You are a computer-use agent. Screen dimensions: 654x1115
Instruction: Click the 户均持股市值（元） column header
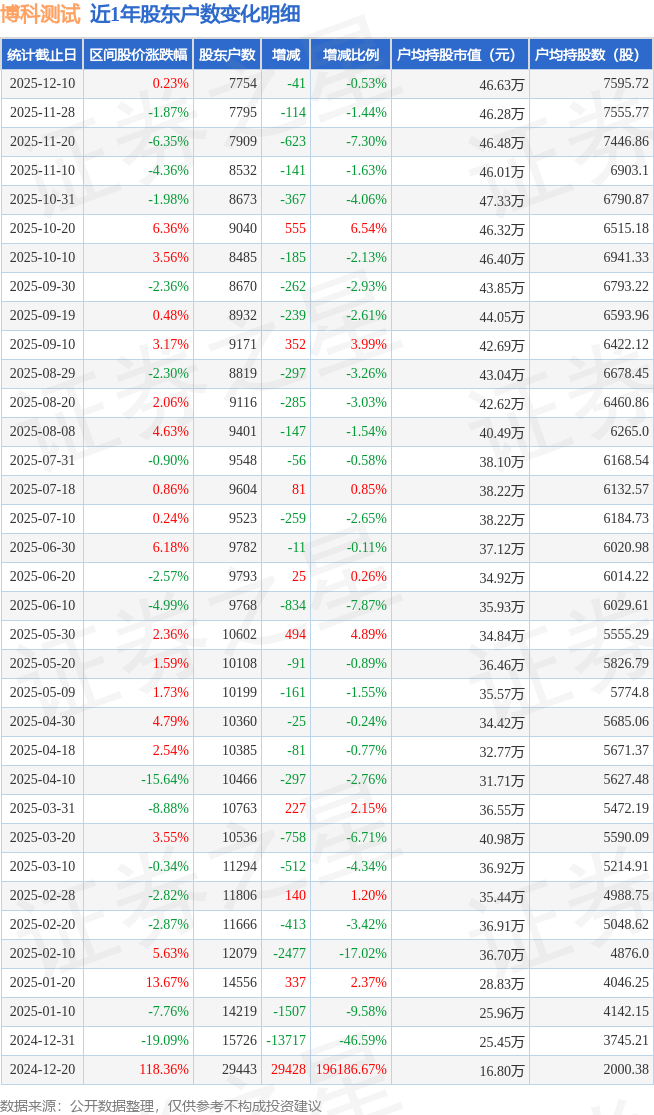pyautogui.click(x=459, y=55)
